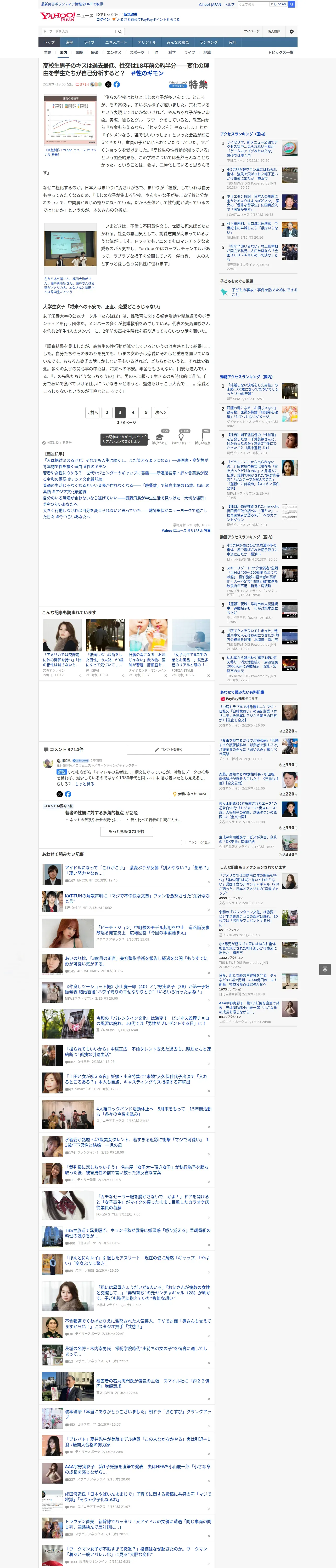Open アイドルになって「これがこう」 article
The width and height of the screenshot is (336, 1568).
137,871
